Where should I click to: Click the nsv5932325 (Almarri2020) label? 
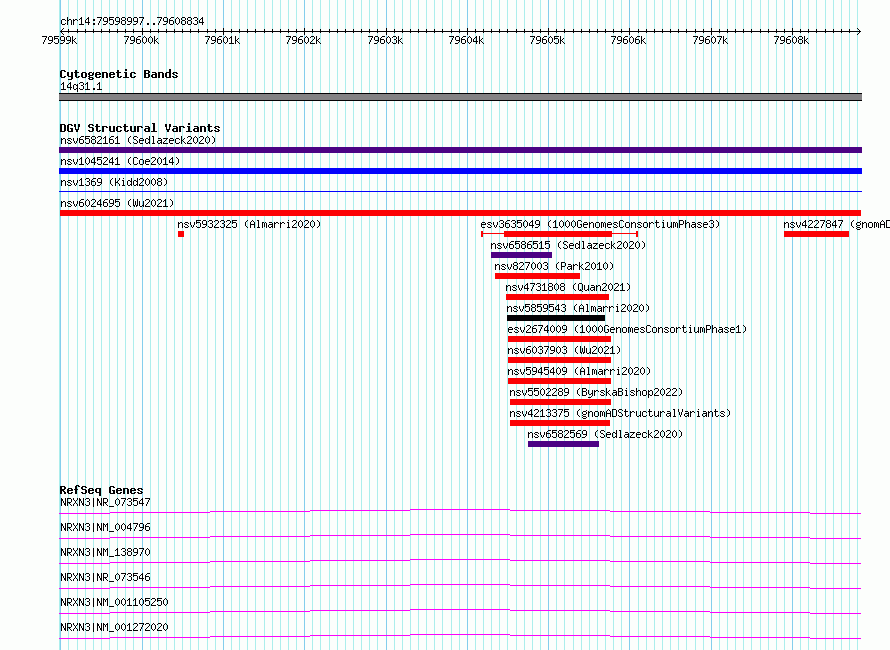(x=249, y=224)
